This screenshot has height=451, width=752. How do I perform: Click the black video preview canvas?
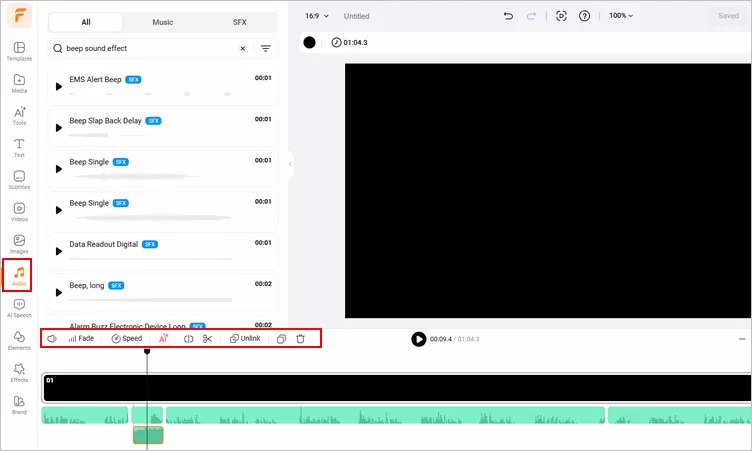coord(548,190)
